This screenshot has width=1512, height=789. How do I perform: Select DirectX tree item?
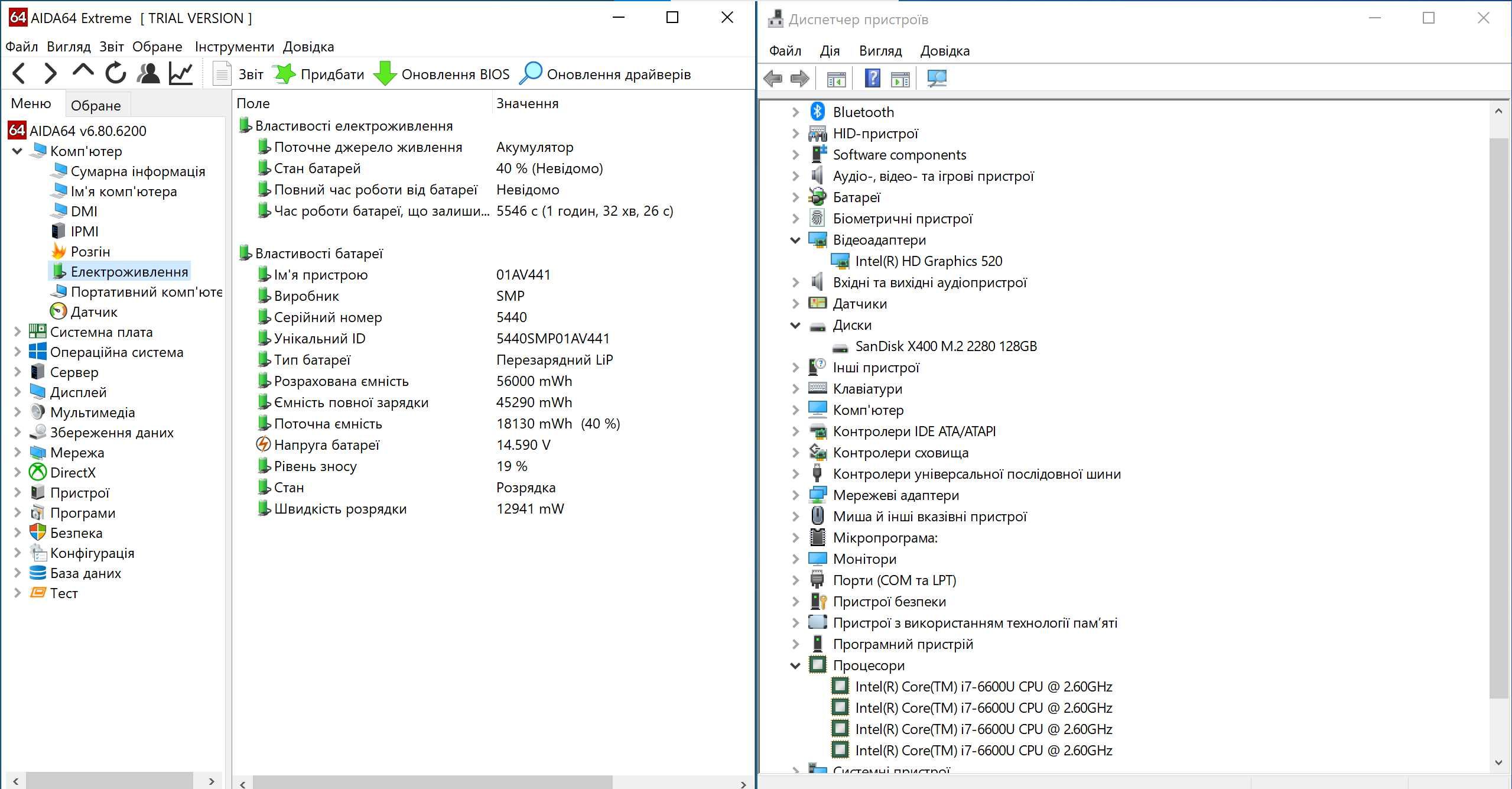pos(63,473)
